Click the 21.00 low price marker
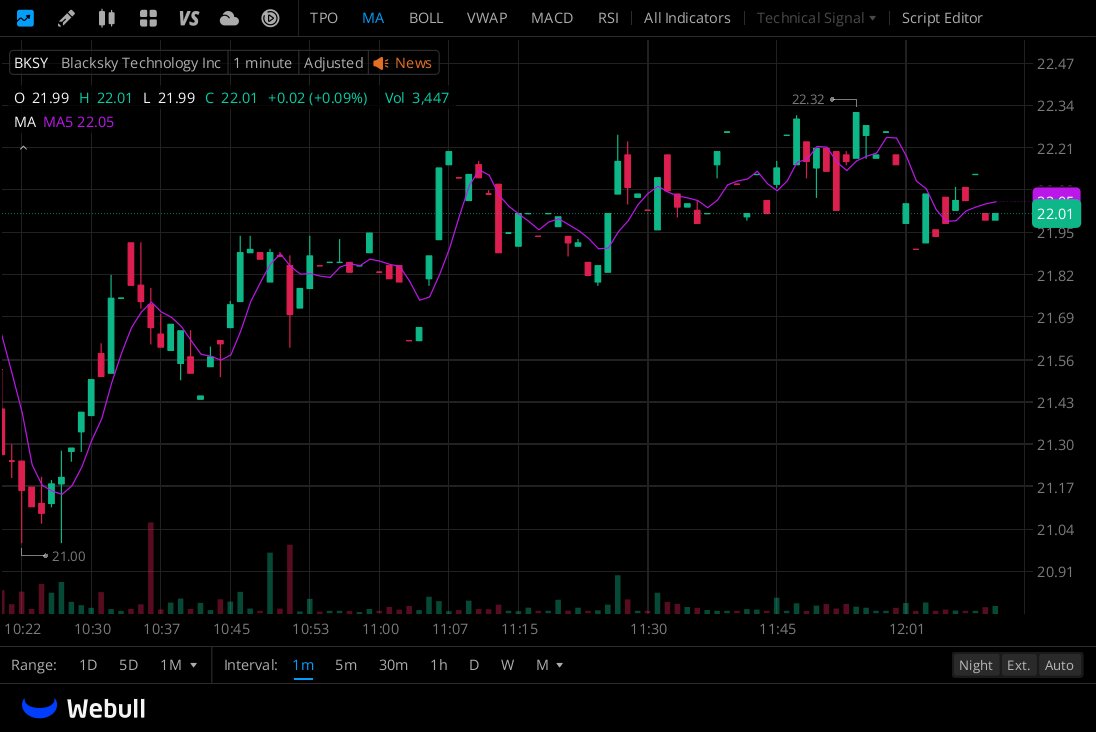This screenshot has height=732, width=1096. click(x=68, y=557)
